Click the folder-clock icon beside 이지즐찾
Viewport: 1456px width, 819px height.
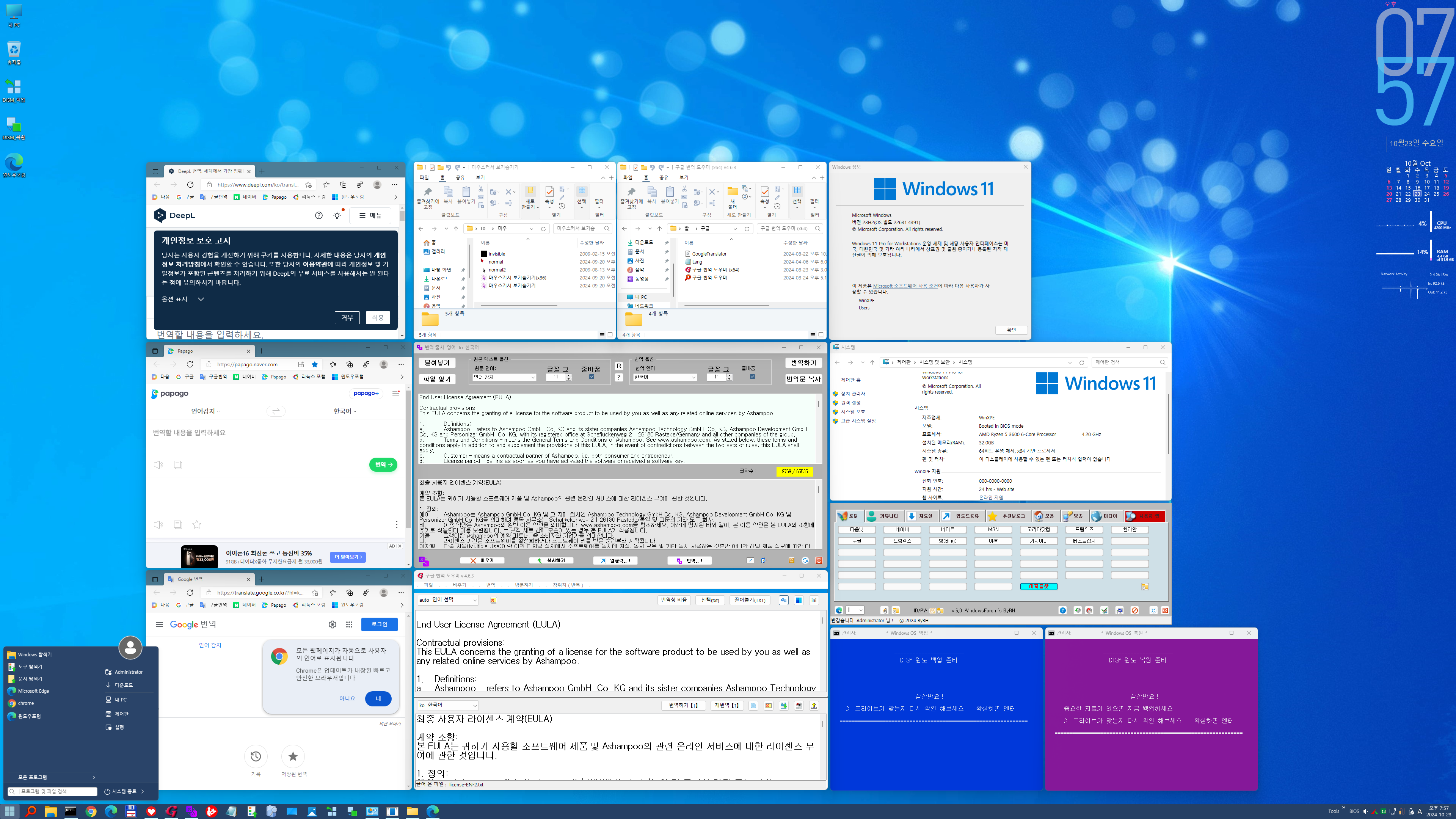tap(1145, 587)
